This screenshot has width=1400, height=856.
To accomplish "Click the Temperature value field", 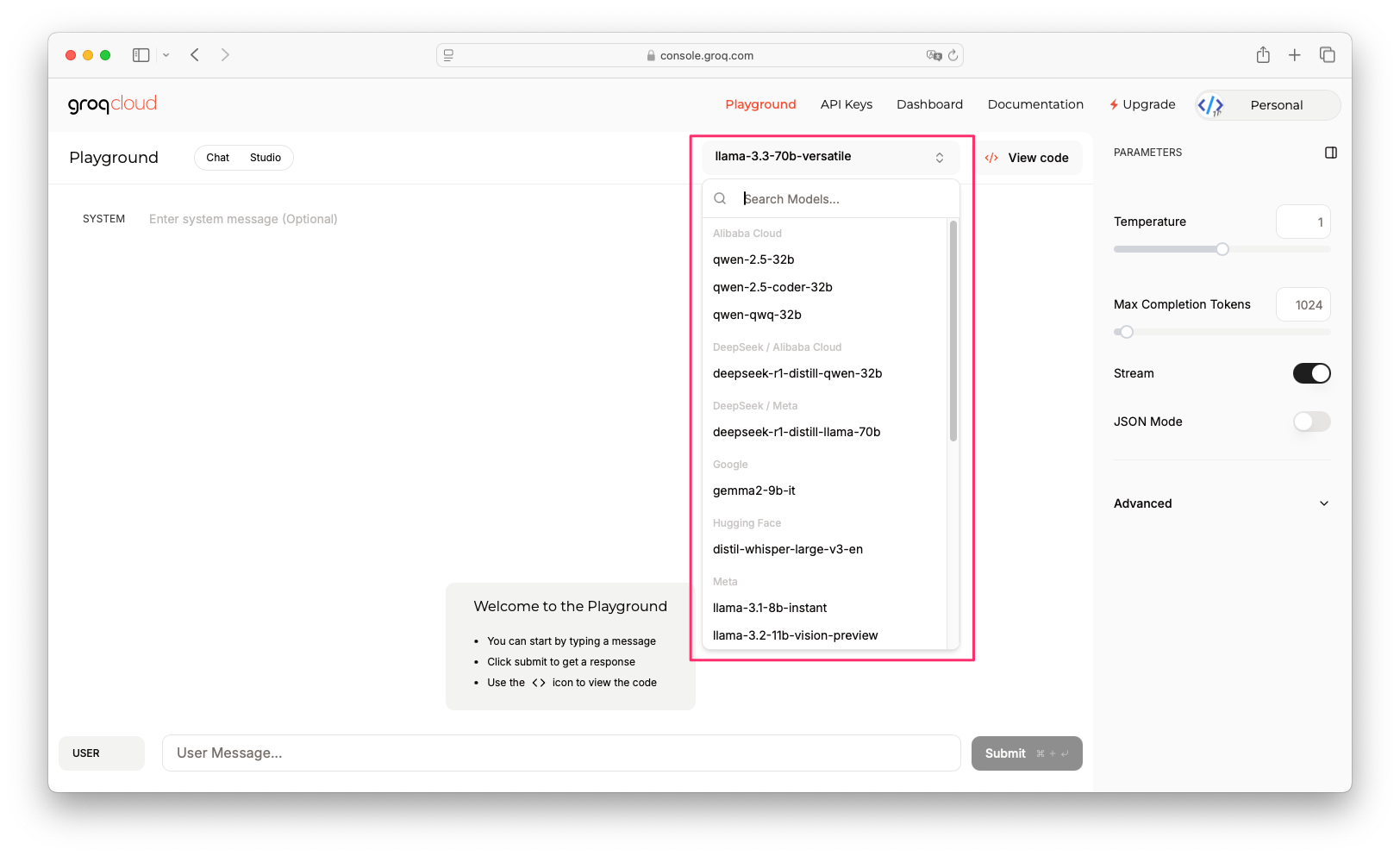I will point(1303,222).
